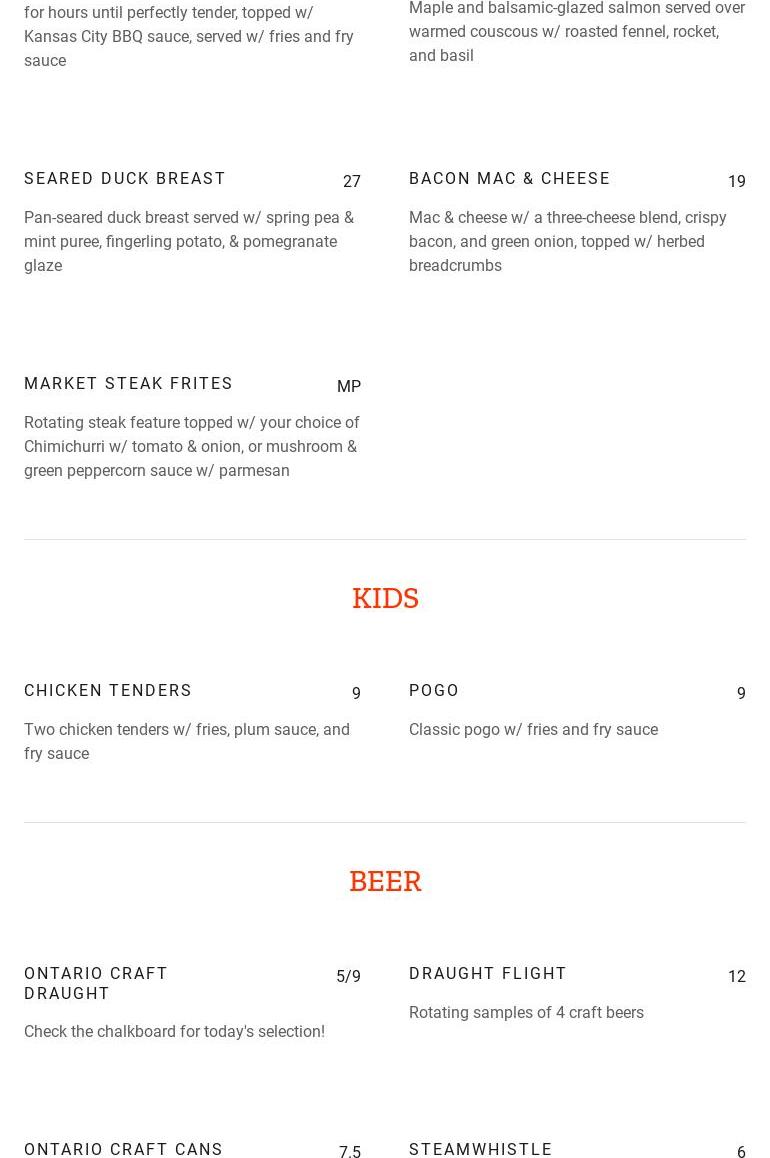Click the 5/9 draught price

tap(348, 976)
